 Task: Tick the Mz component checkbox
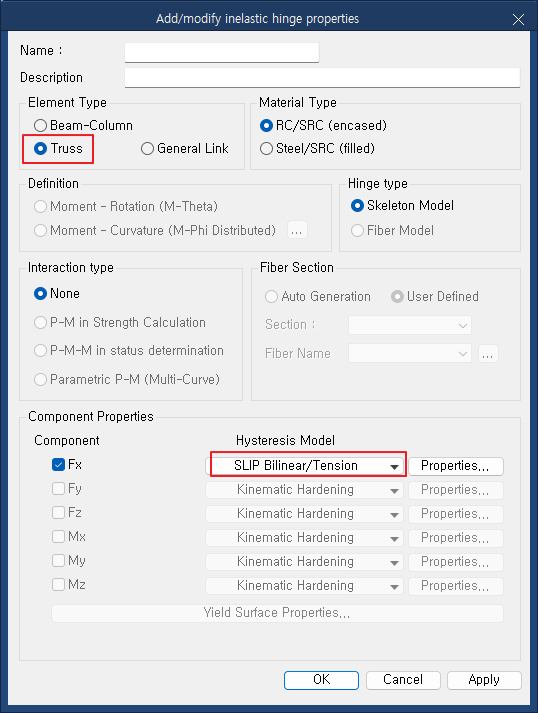pyautogui.click(x=58, y=584)
